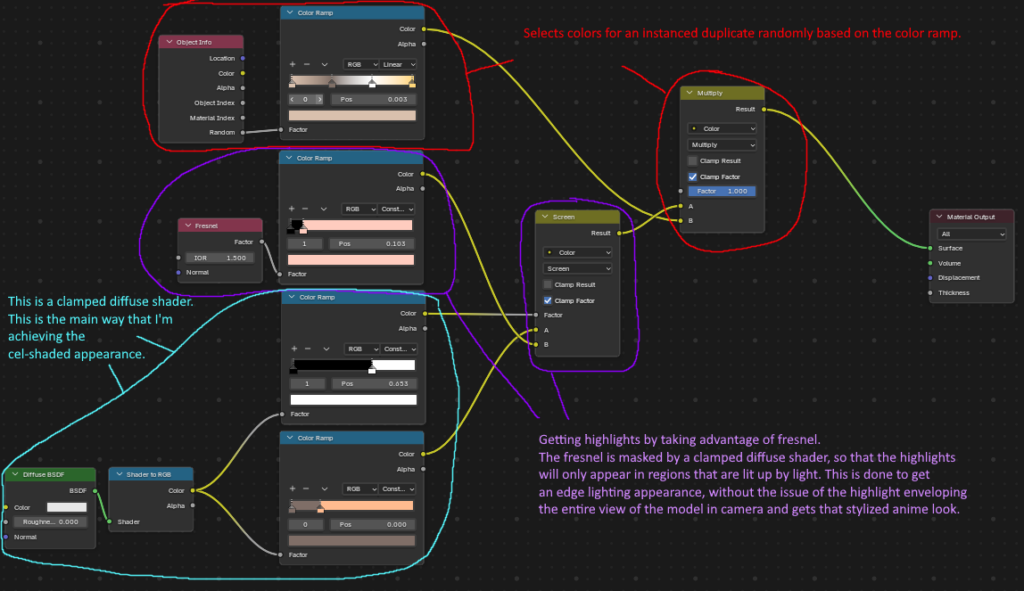Viewport: 1024px width, 591px height.
Task: Open the Multiply blend mode dropdown
Action: 722,145
